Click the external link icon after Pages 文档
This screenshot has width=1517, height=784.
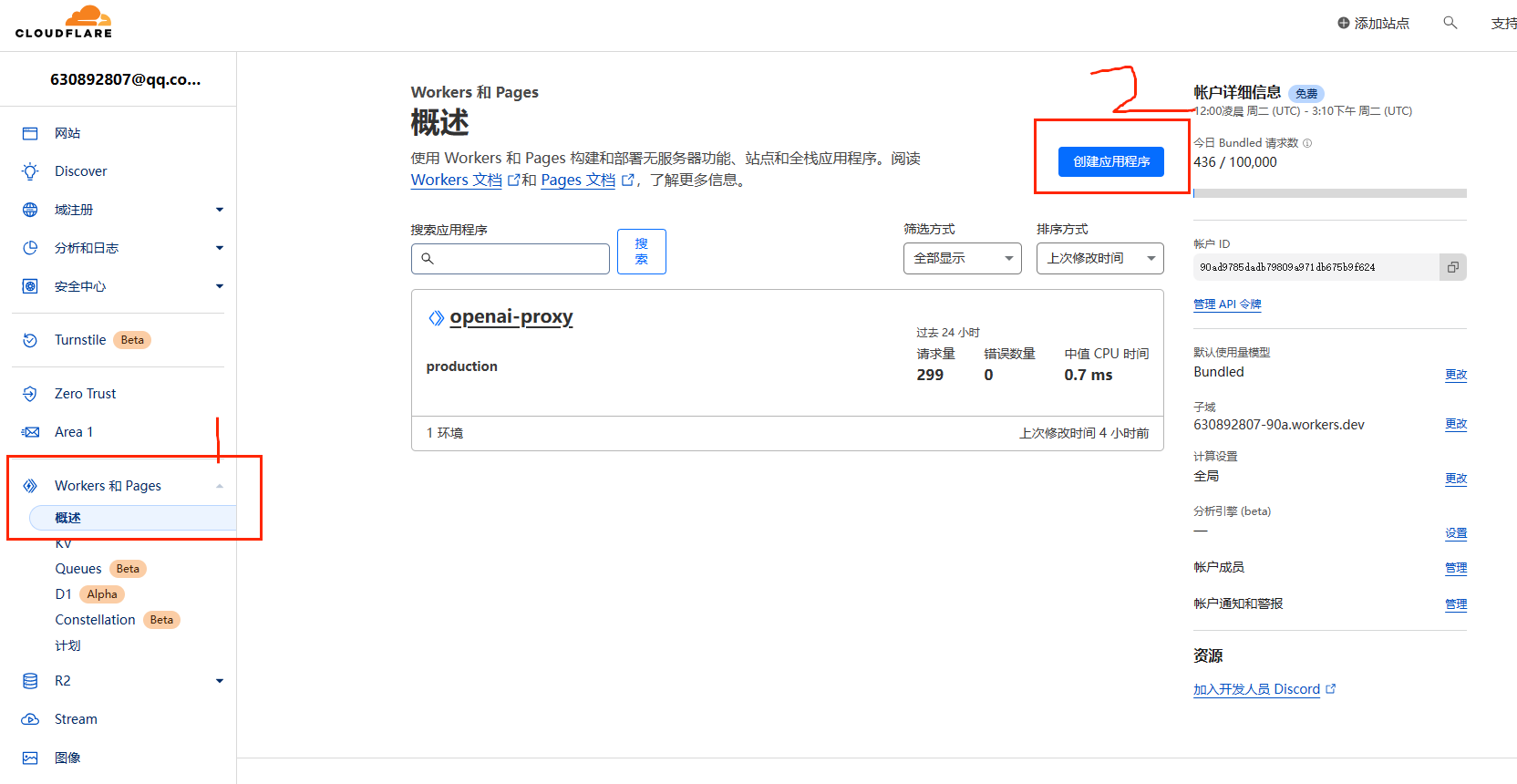(x=627, y=181)
